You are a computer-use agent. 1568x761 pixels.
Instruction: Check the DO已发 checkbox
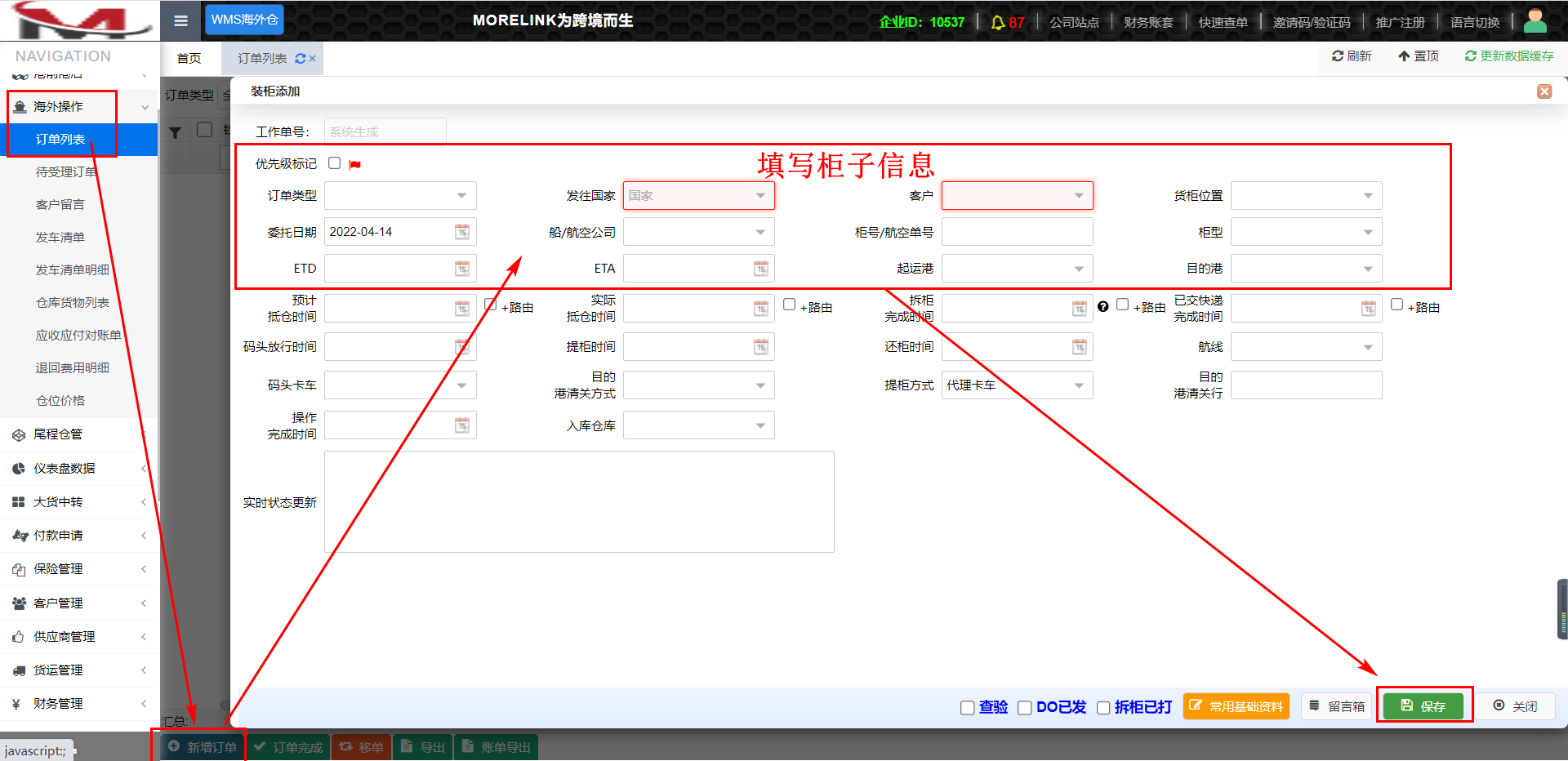[x=1025, y=708]
